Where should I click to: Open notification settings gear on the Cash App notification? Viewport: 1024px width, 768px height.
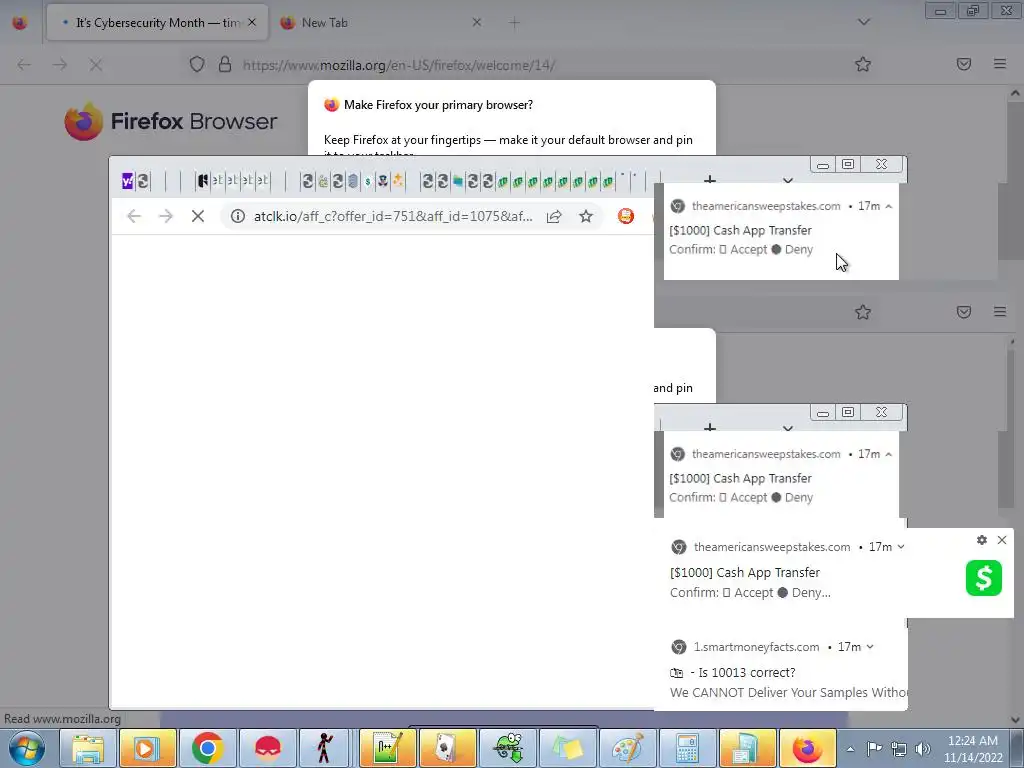point(982,540)
